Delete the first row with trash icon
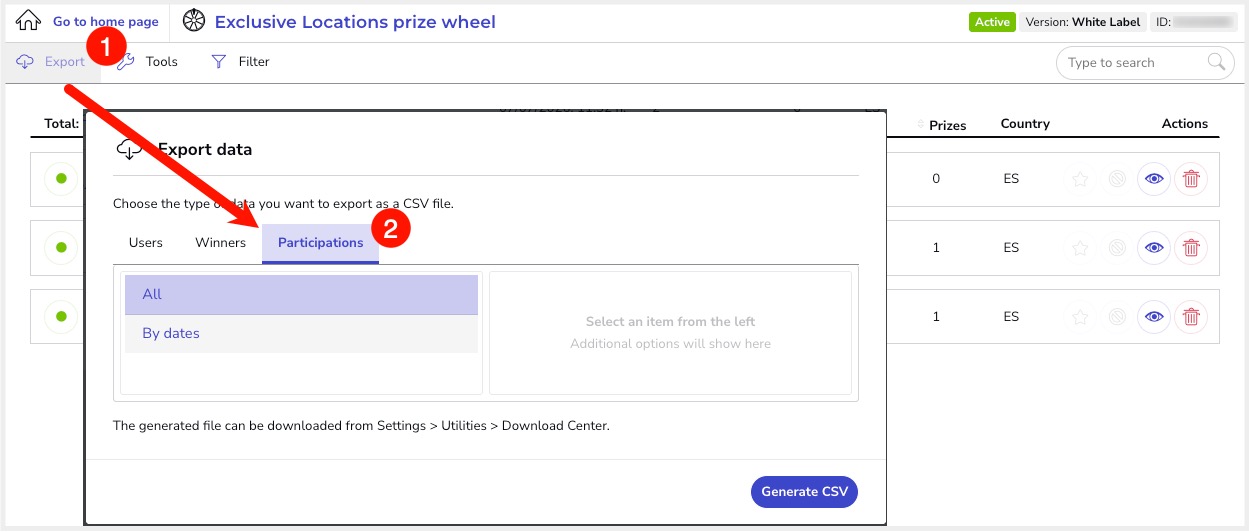1249x532 pixels. [1191, 179]
